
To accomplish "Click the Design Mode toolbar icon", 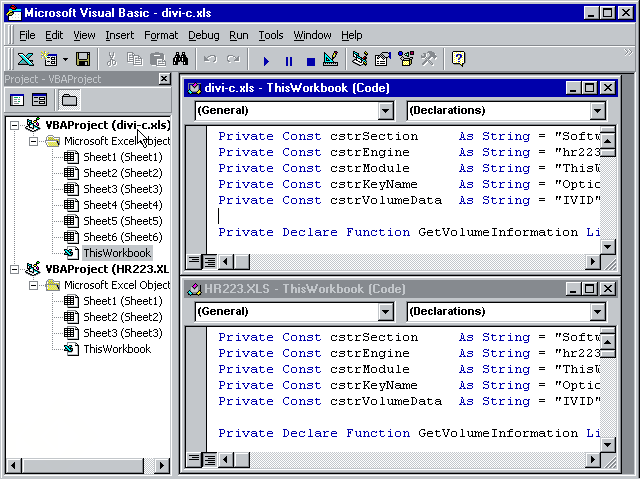I will pyautogui.click(x=331, y=60).
